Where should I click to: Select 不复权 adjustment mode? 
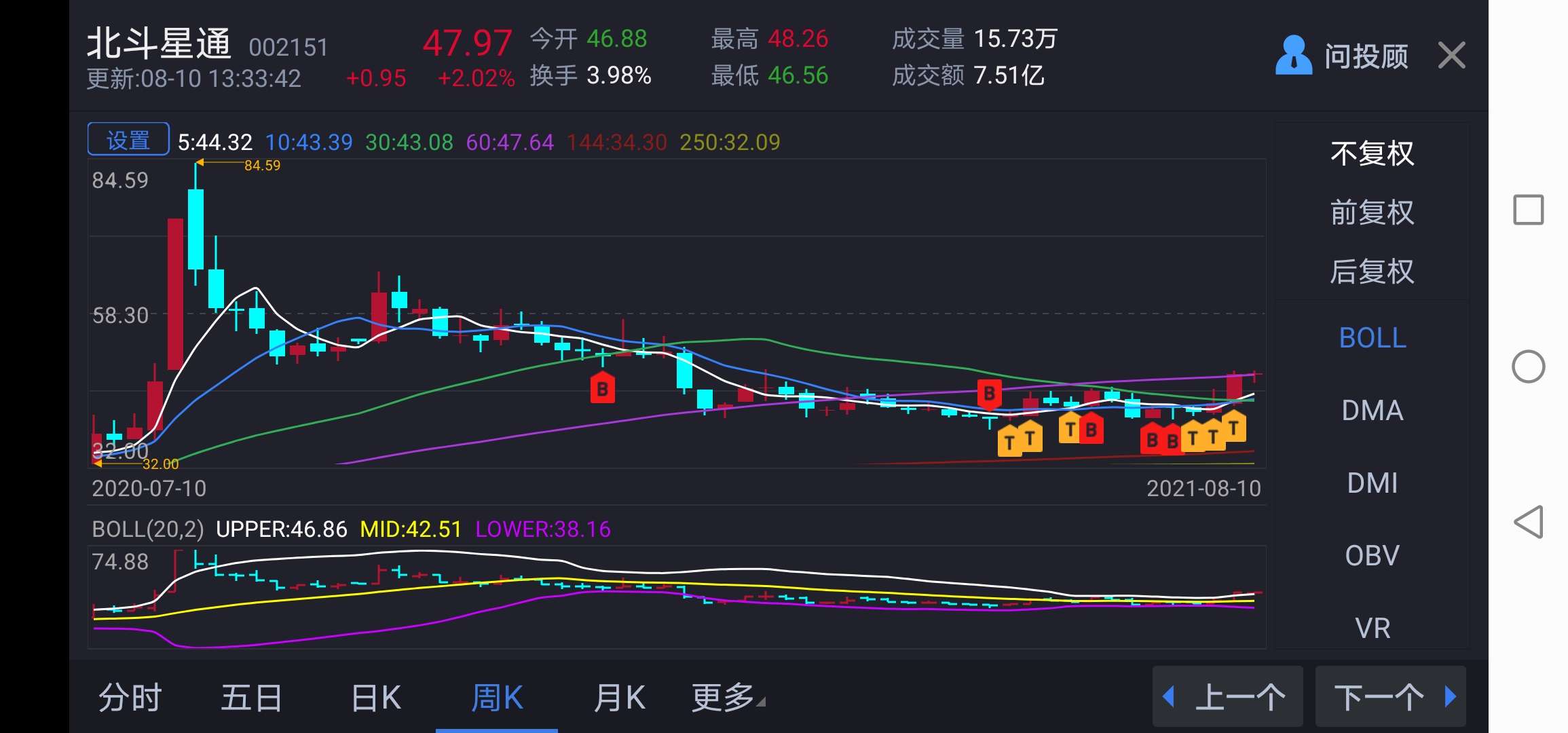pyautogui.click(x=1372, y=153)
